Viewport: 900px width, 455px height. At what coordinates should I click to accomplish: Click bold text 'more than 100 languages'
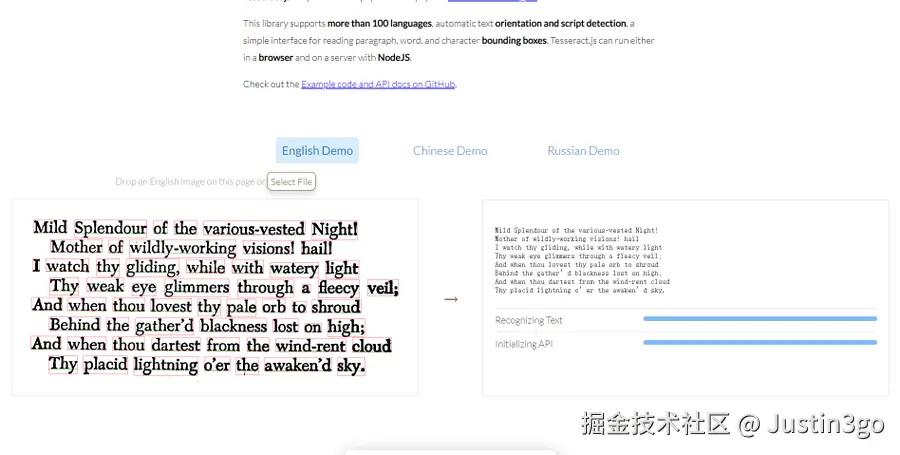(x=379, y=24)
